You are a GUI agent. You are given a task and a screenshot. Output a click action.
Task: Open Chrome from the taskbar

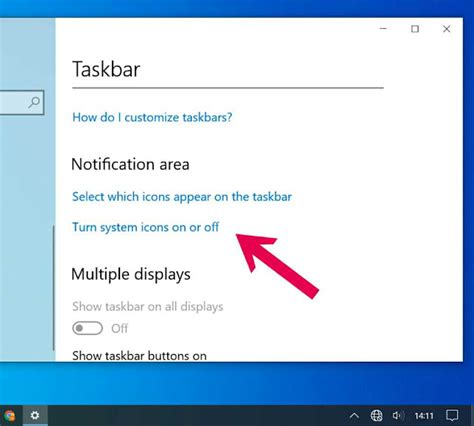pyautogui.click(x=9, y=416)
